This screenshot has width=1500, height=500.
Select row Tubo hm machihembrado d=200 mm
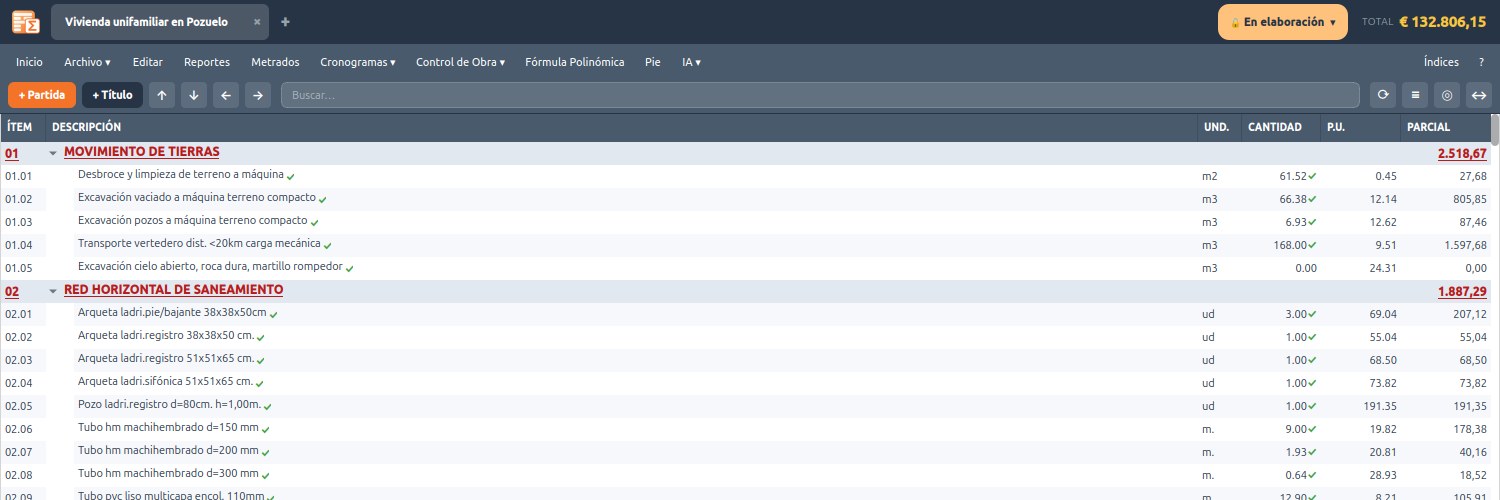coord(745,452)
